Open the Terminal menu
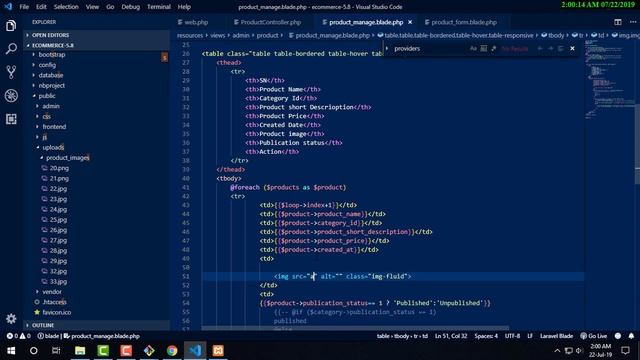Image resolution: width=640 pixels, height=360 pixels. 158,7
